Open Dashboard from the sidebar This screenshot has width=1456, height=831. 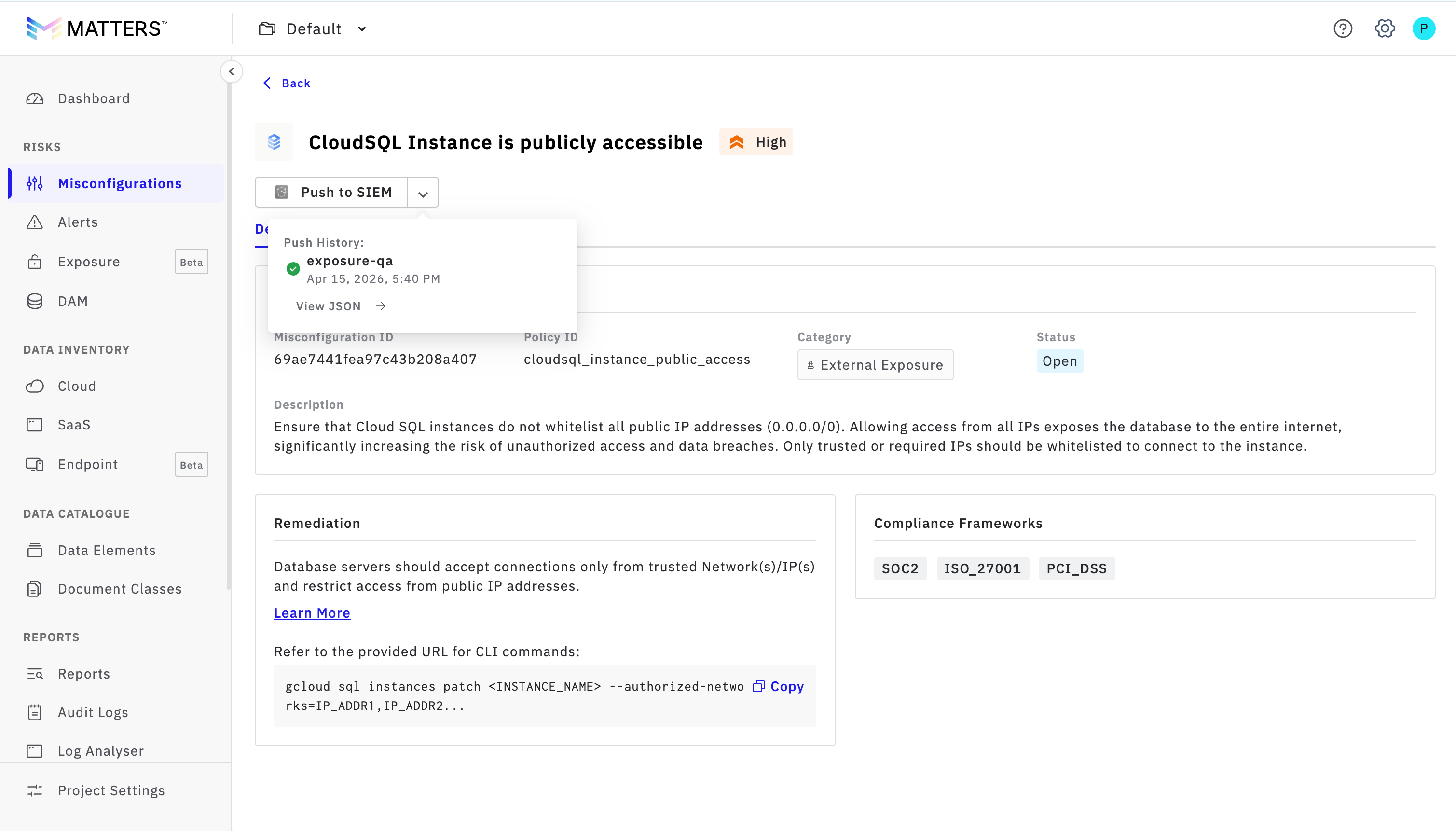point(94,99)
